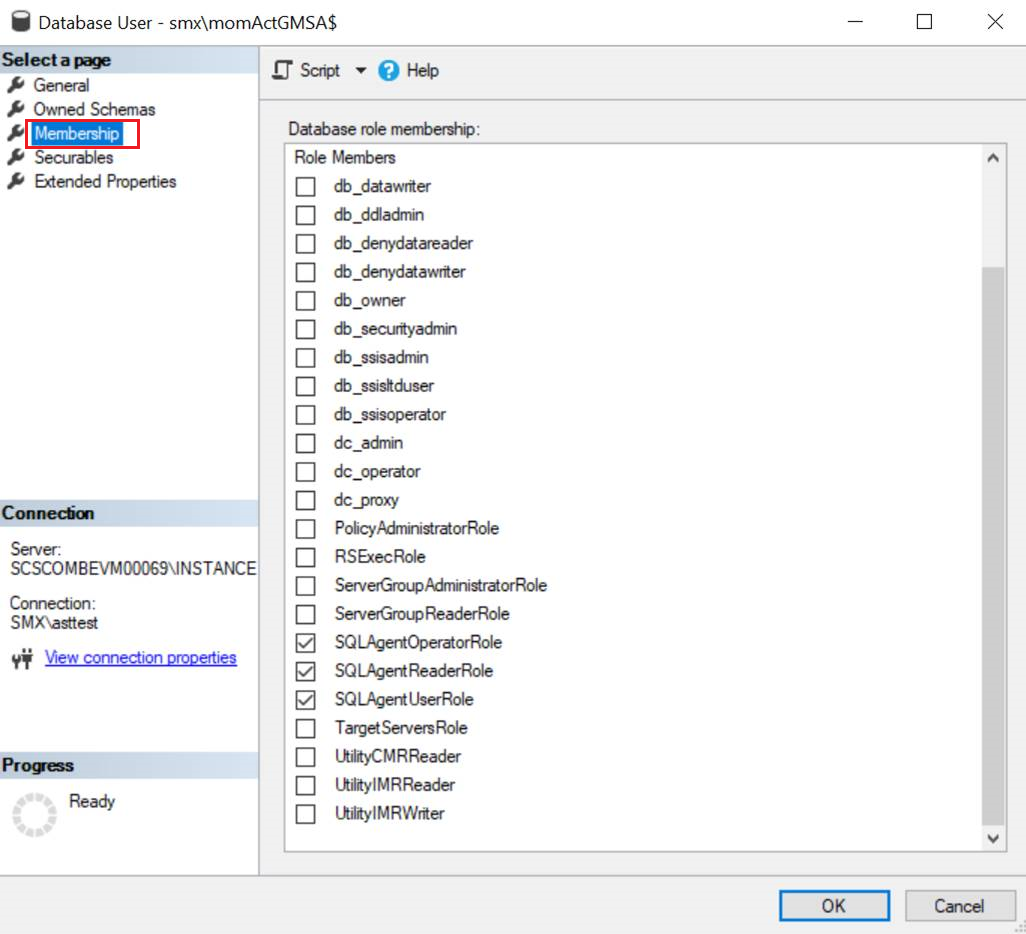
Task: Click the Cancel button
Action: coord(959,905)
